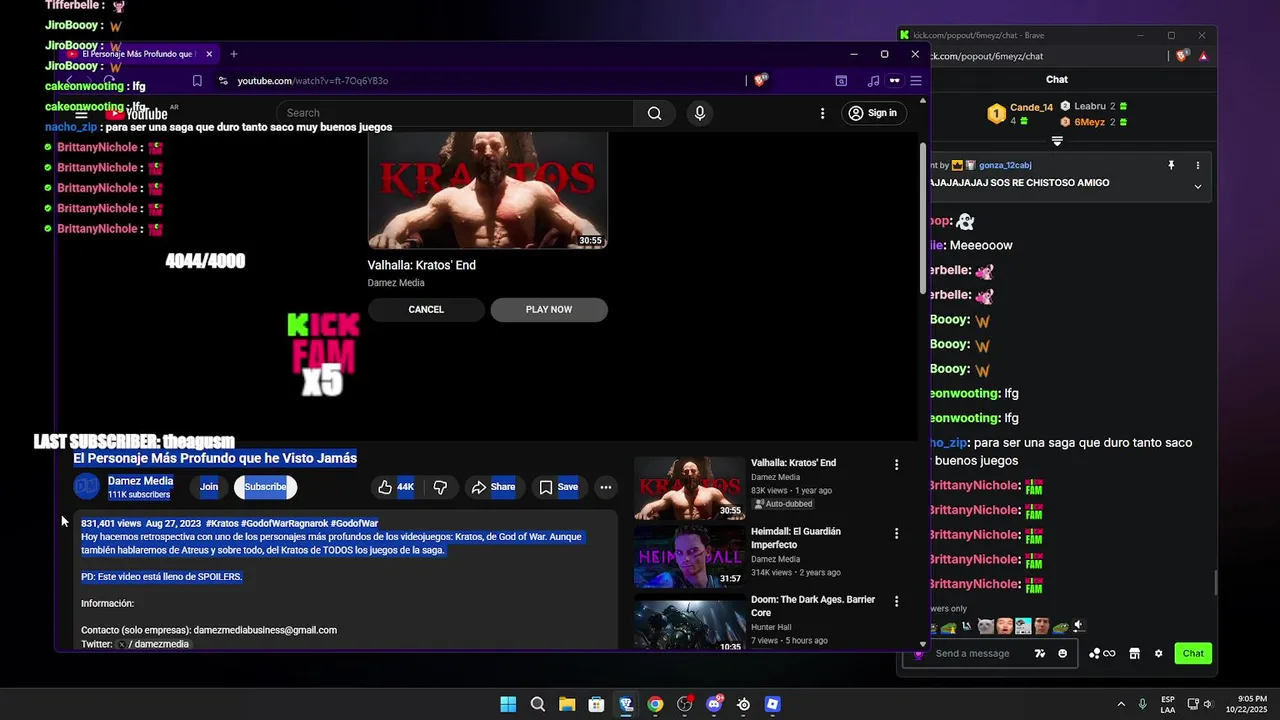Click gonza_12cabj username in pinned message
Screen dimensions: 1280x720
point(1005,165)
